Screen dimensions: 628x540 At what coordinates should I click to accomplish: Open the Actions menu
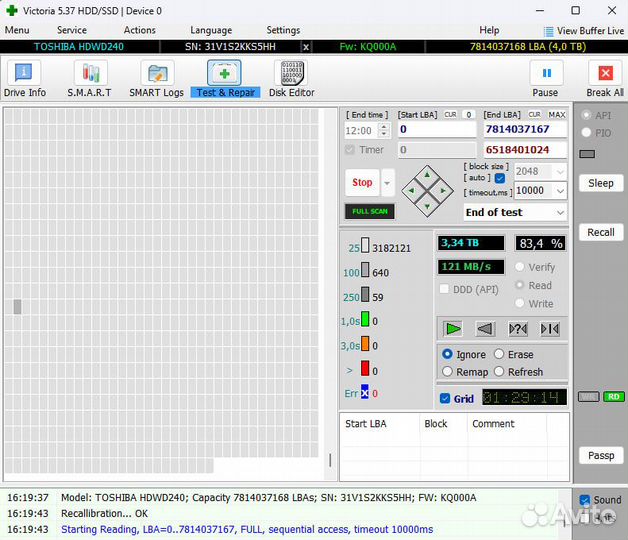(139, 30)
